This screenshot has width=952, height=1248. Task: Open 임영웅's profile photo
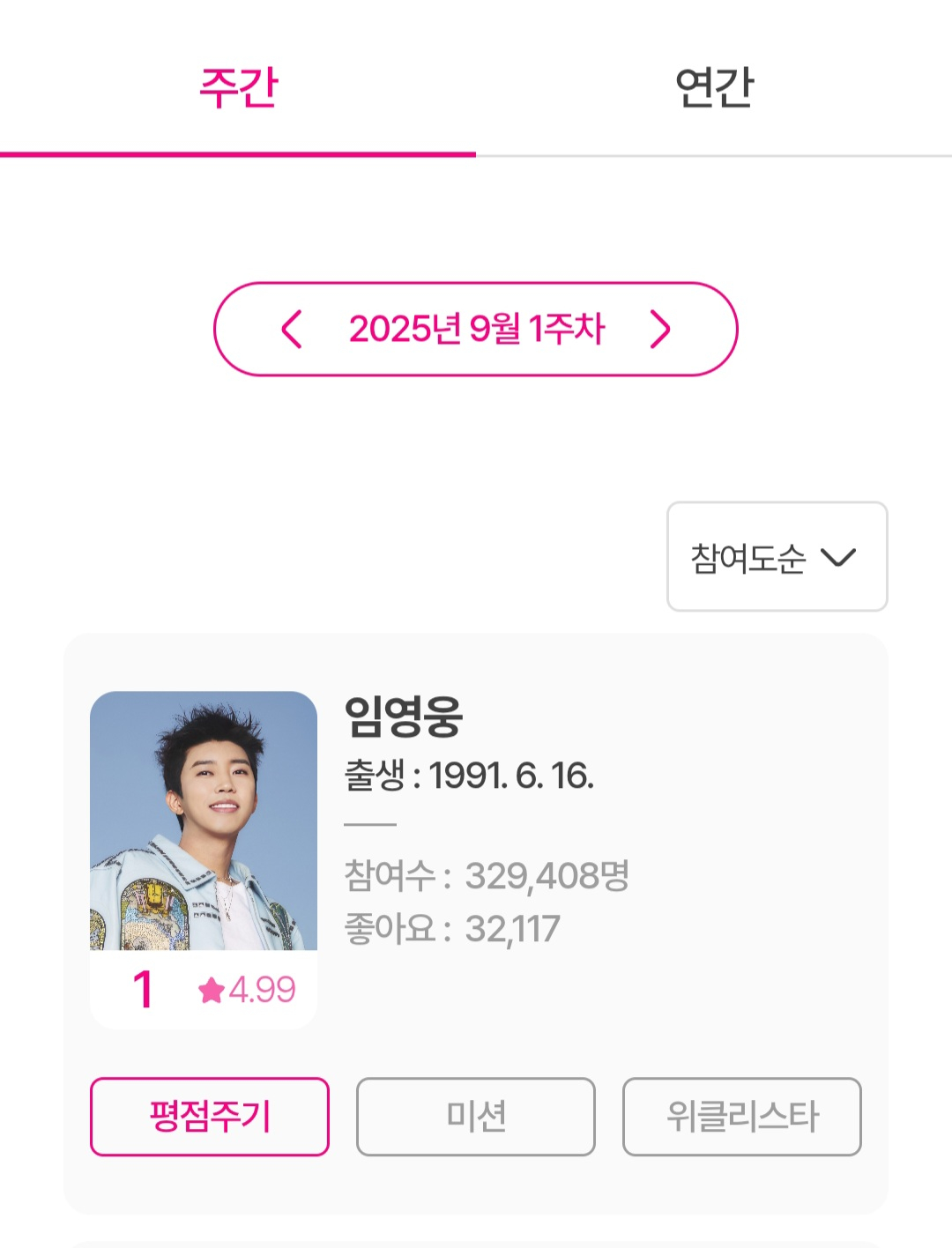[x=204, y=820]
